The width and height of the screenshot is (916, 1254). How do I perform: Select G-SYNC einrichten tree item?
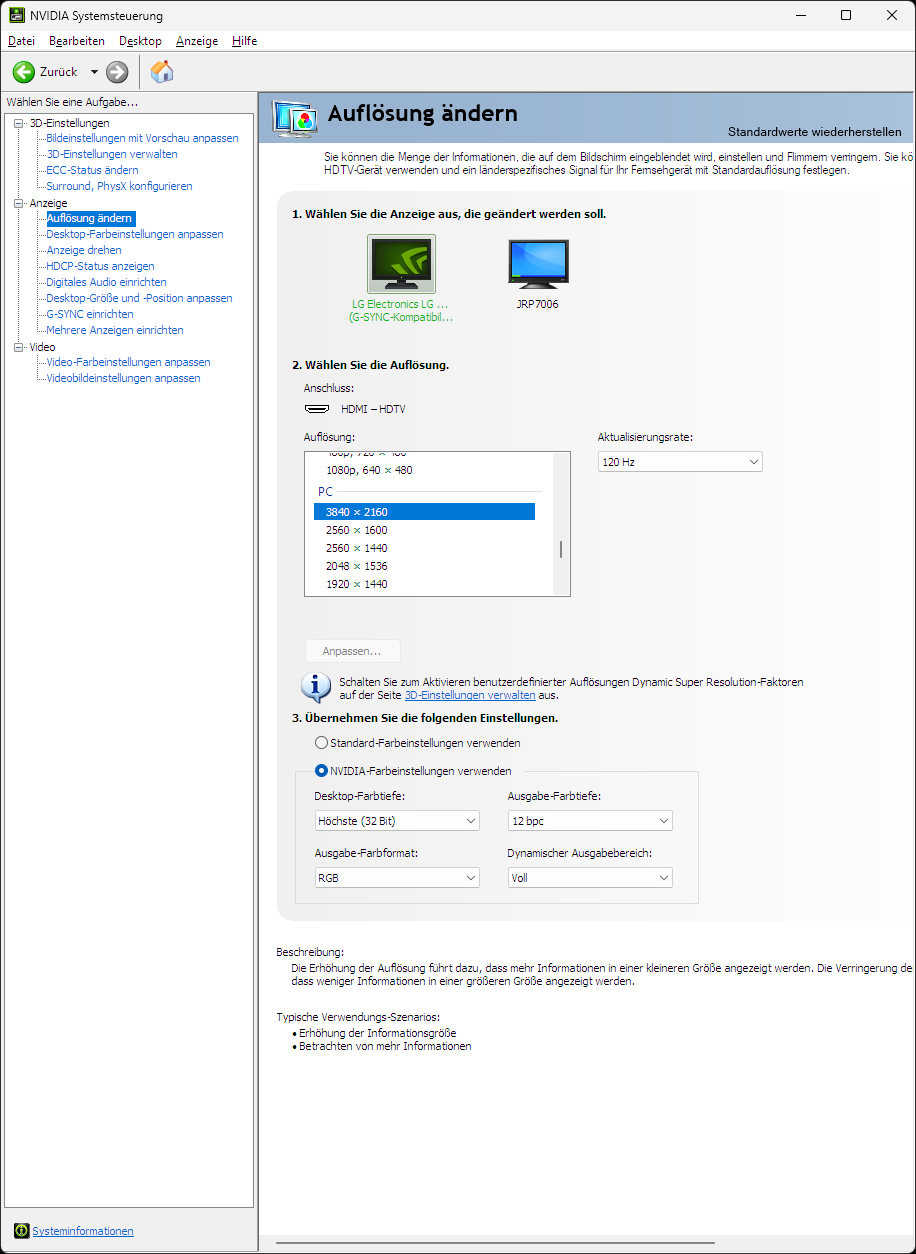90,314
